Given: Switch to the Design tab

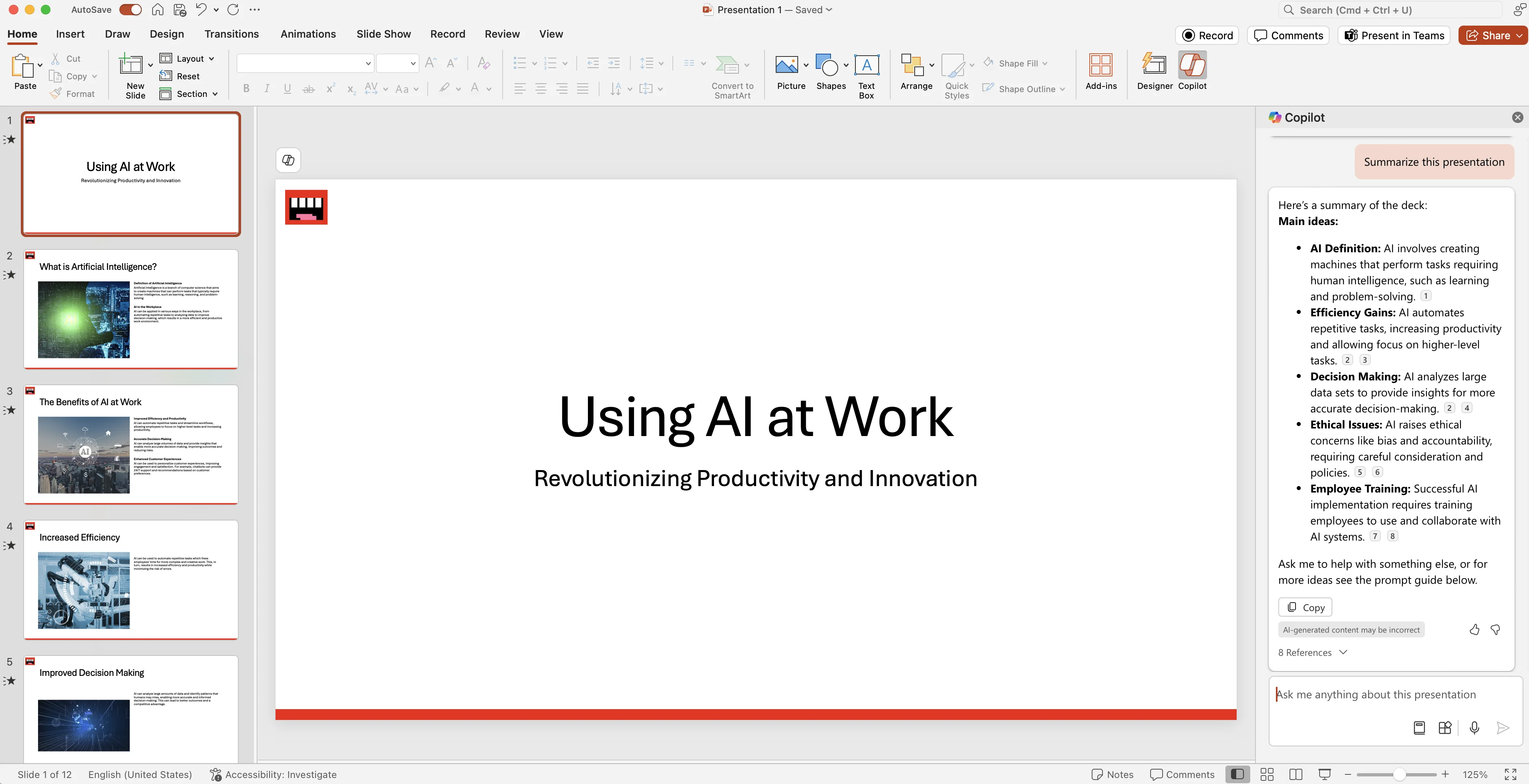Looking at the screenshot, I should (167, 34).
